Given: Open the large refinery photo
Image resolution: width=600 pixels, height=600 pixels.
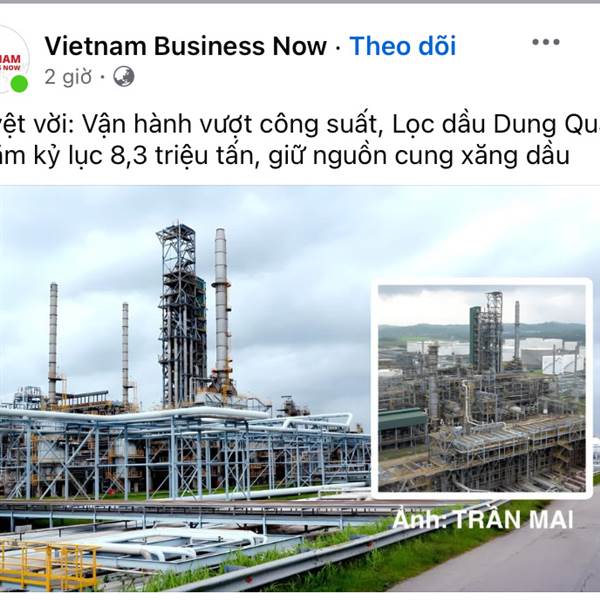Looking at the screenshot, I should pyautogui.click(x=184, y=388).
